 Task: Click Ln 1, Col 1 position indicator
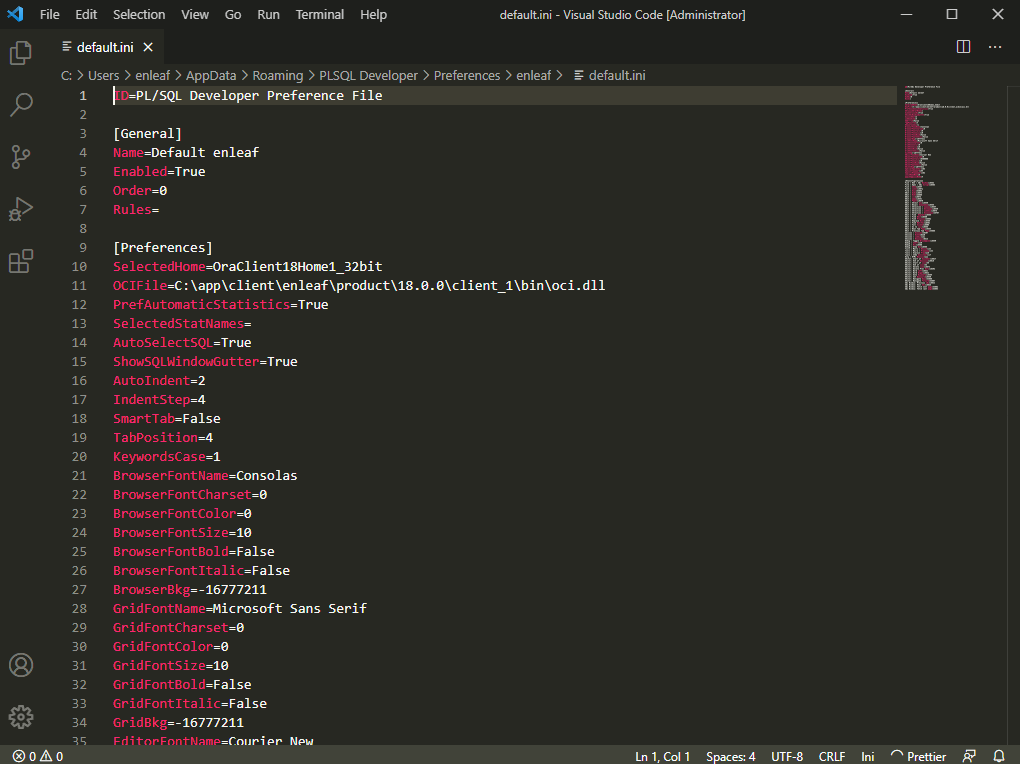point(662,756)
